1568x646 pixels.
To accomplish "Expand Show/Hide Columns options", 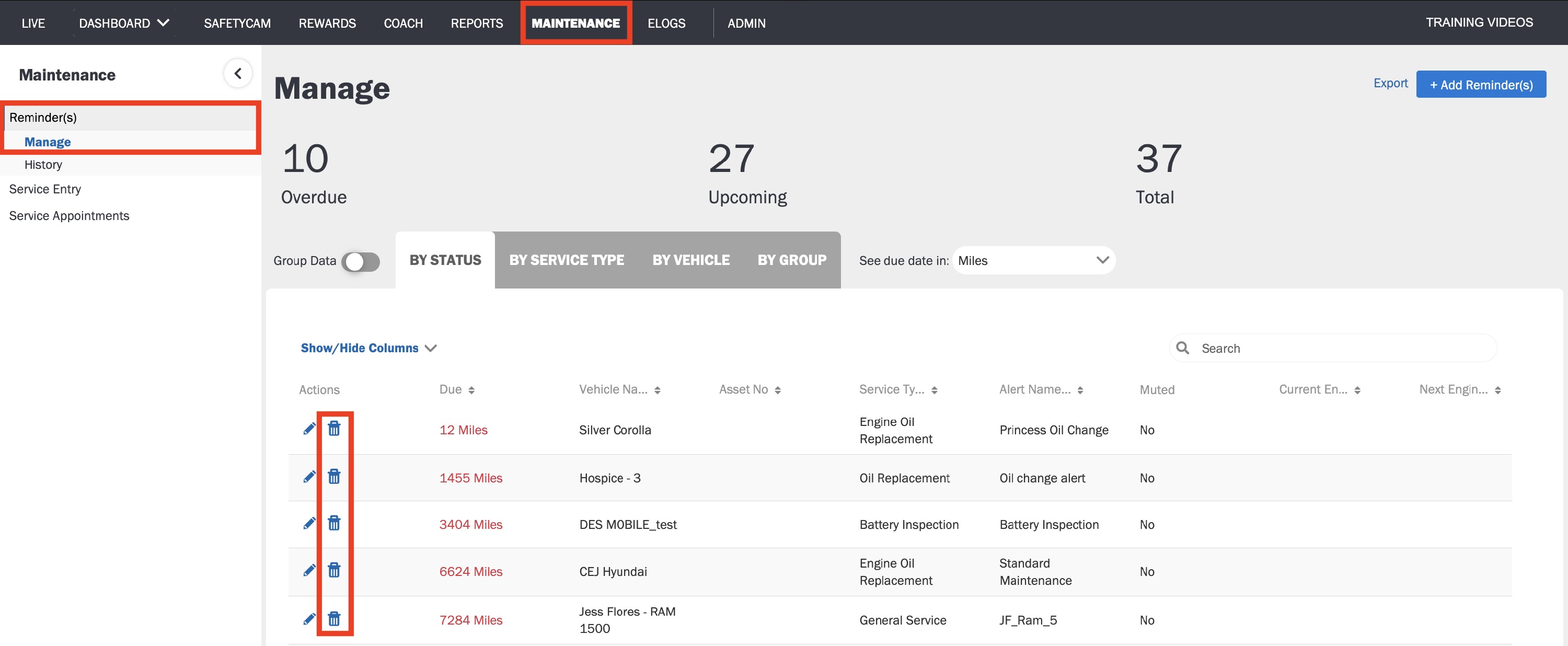I will pos(369,348).
